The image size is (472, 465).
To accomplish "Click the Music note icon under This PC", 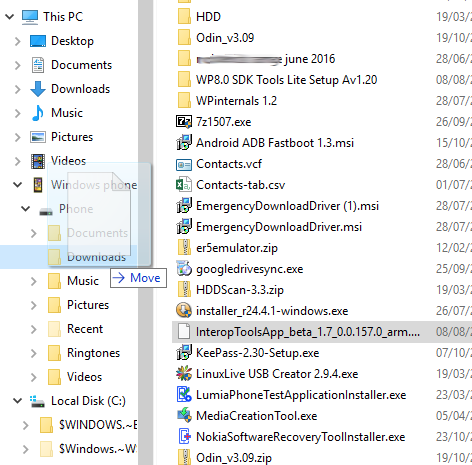I will pos(38,113).
